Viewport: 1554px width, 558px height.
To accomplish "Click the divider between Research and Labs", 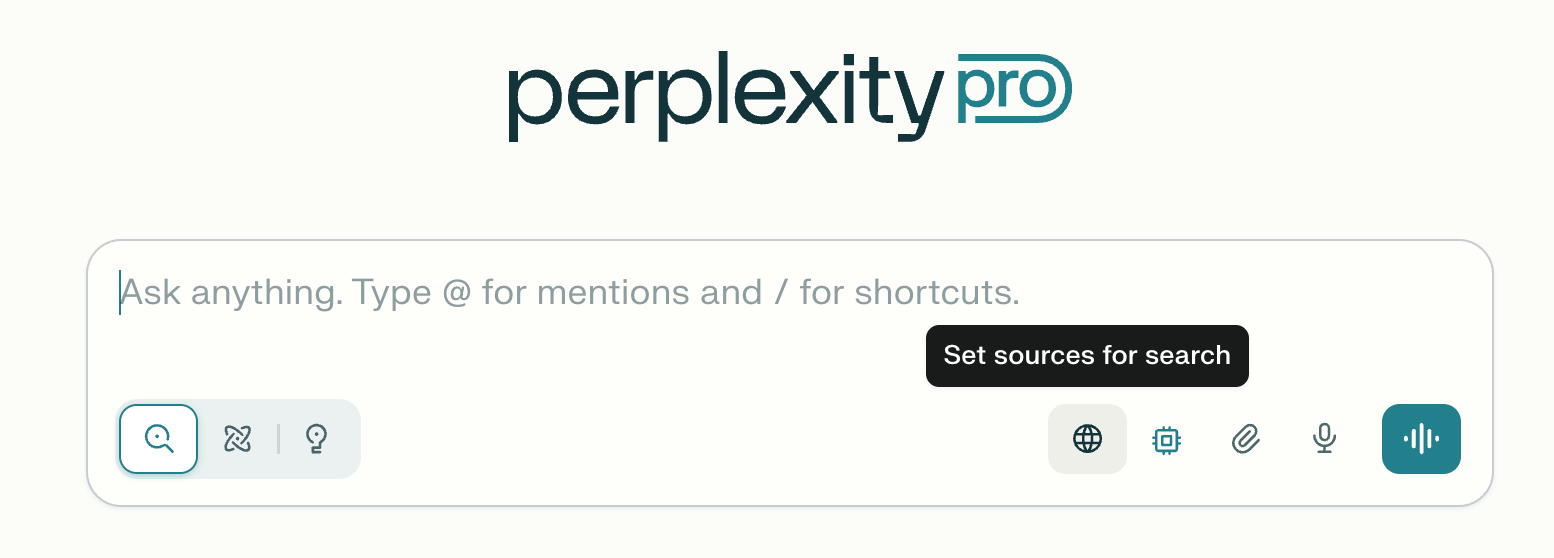I will tap(278, 438).
